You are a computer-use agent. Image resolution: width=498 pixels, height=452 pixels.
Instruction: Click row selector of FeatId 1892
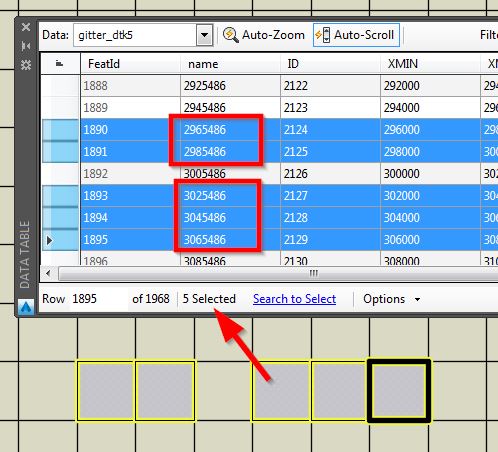coord(60,174)
